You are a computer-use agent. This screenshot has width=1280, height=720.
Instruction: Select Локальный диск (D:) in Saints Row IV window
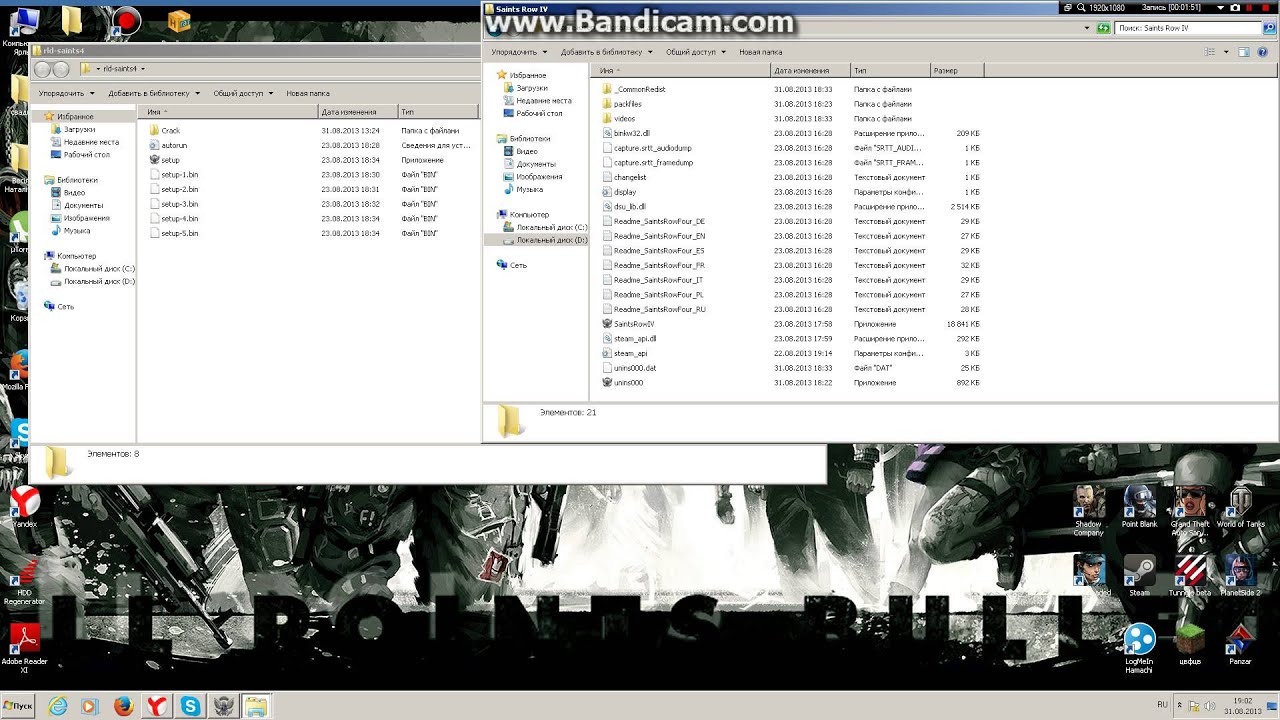click(x=545, y=240)
